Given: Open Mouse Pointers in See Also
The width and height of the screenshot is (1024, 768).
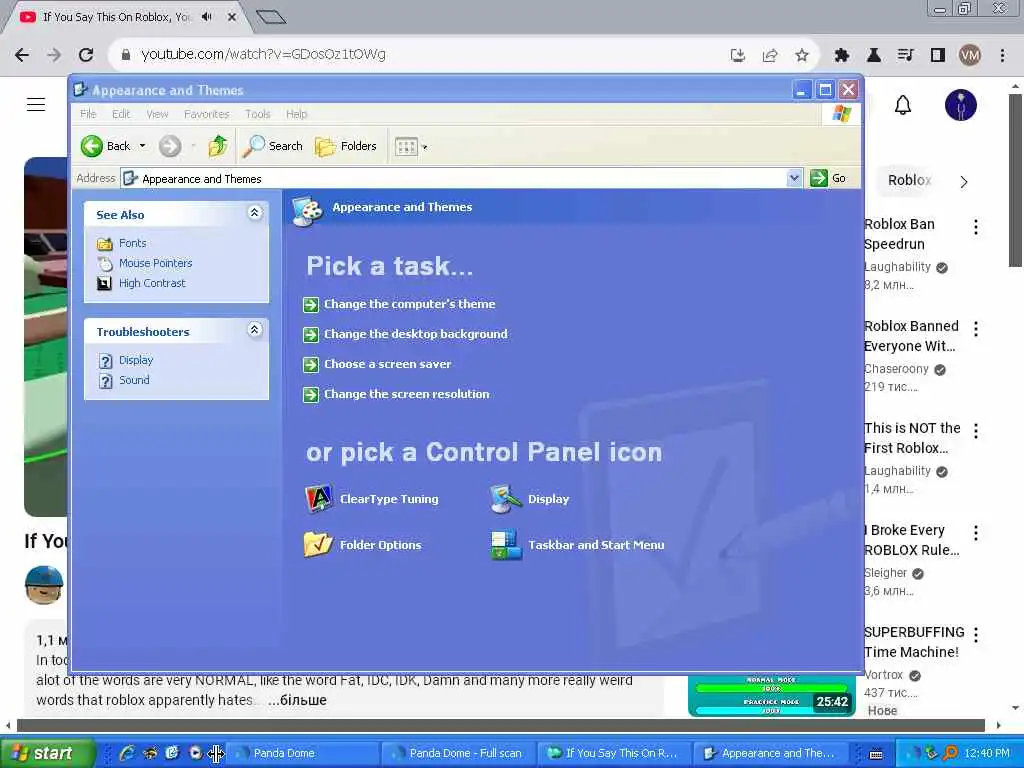Looking at the screenshot, I should tap(155, 263).
